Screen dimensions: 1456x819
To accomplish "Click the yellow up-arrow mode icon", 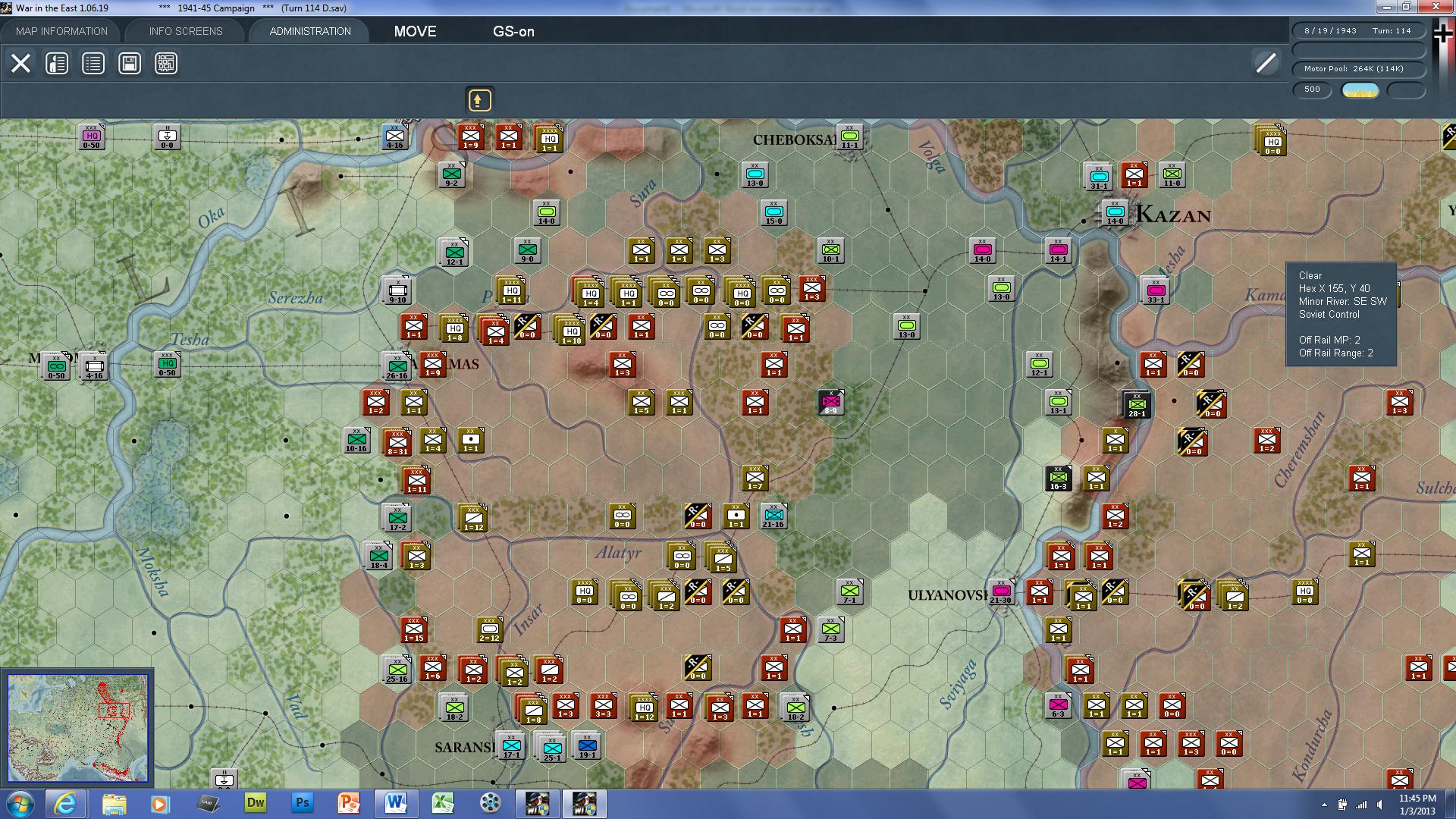I will tap(479, 100).
